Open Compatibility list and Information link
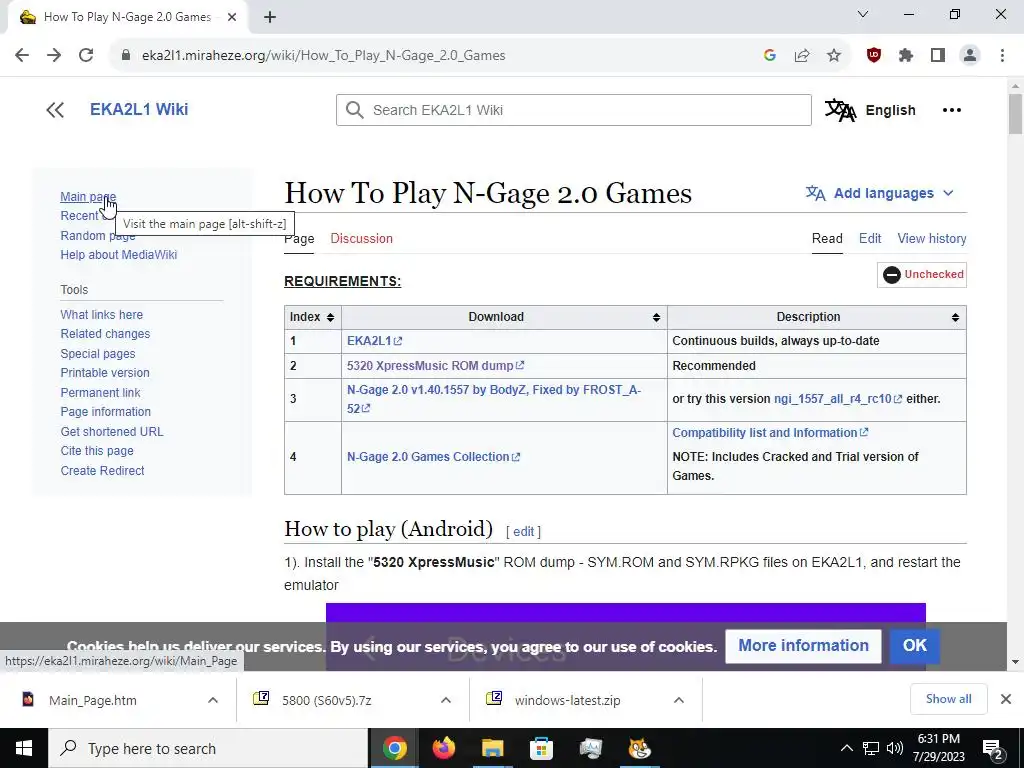Viewport: 1024px width, 768px height. [x=770, y=432]
